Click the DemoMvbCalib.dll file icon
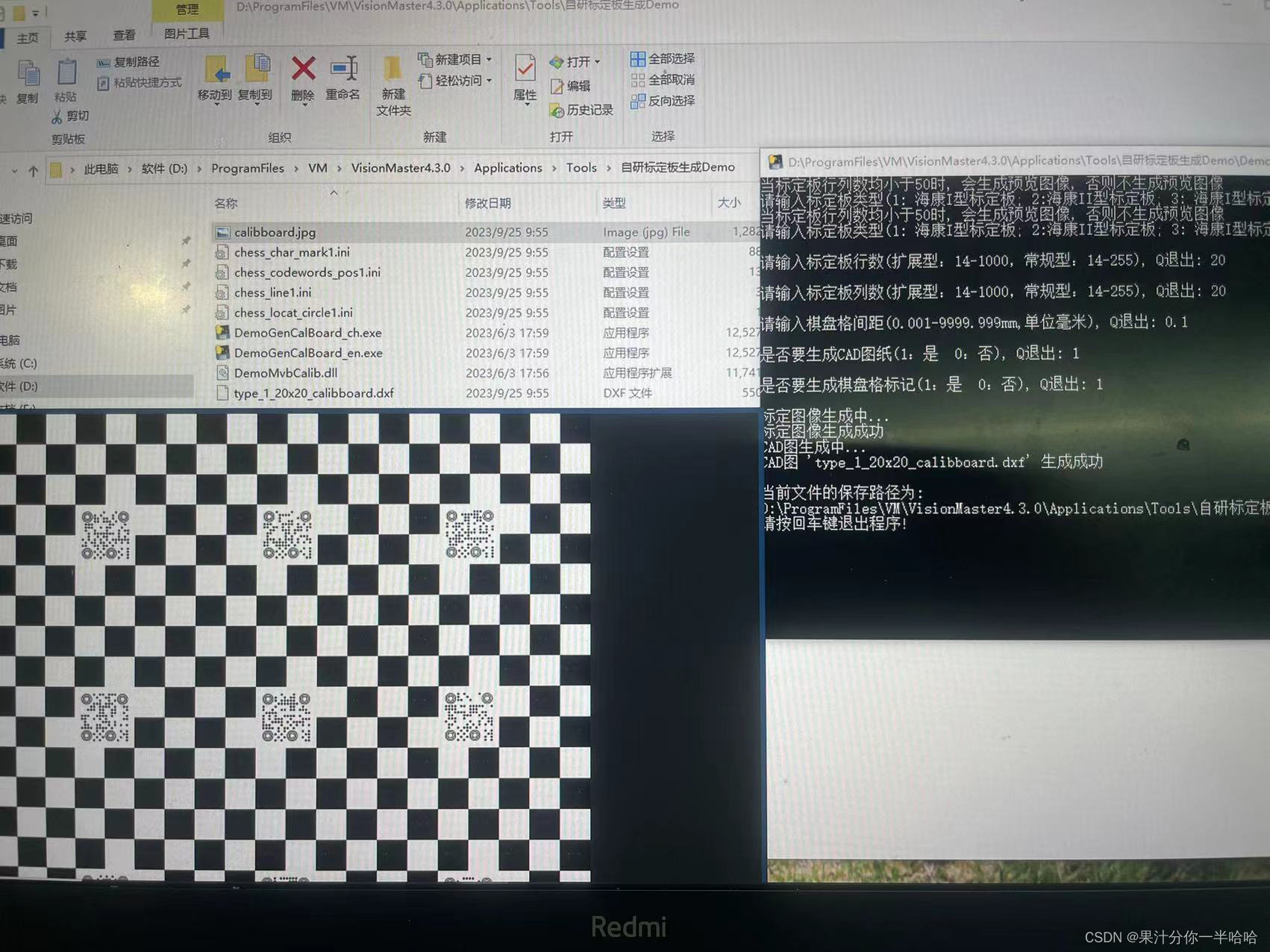This screenshot has height=952, width=1270. (222, 373)
